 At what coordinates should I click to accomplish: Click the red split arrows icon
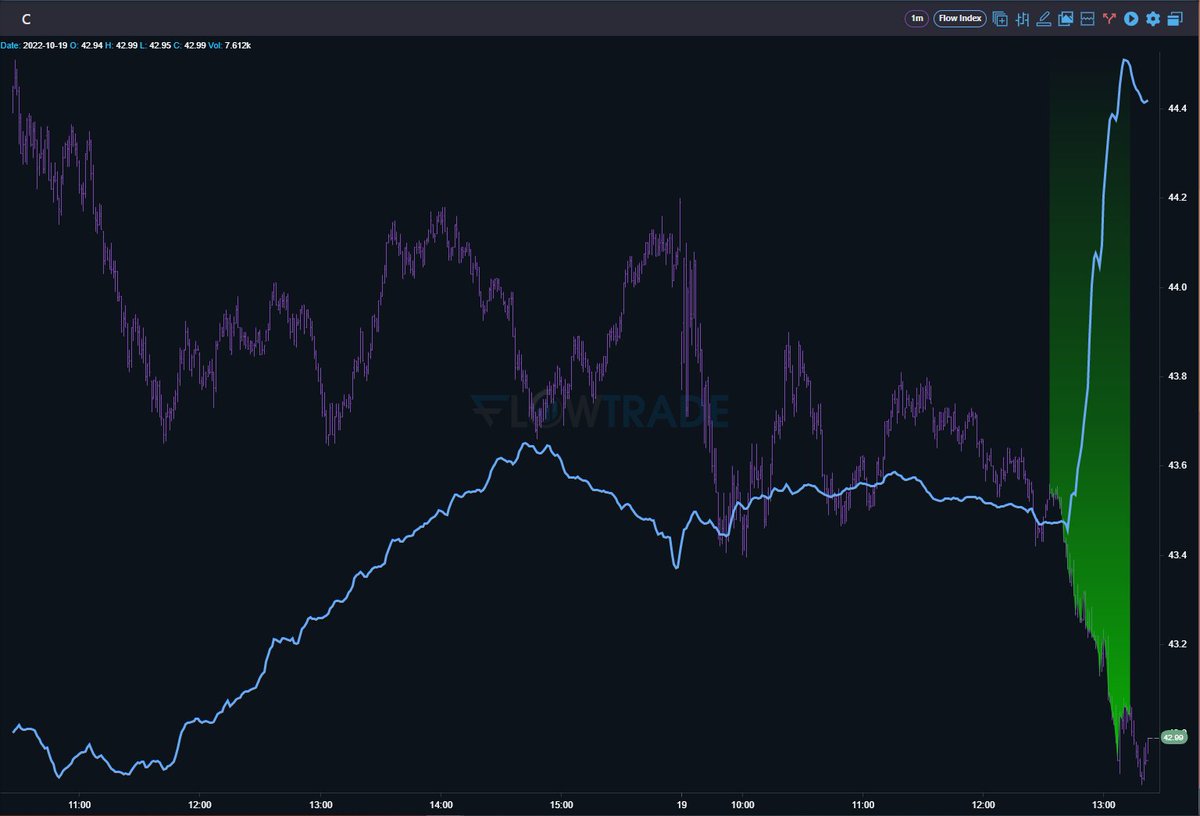pyautogui.click(x=1109, y=18)
